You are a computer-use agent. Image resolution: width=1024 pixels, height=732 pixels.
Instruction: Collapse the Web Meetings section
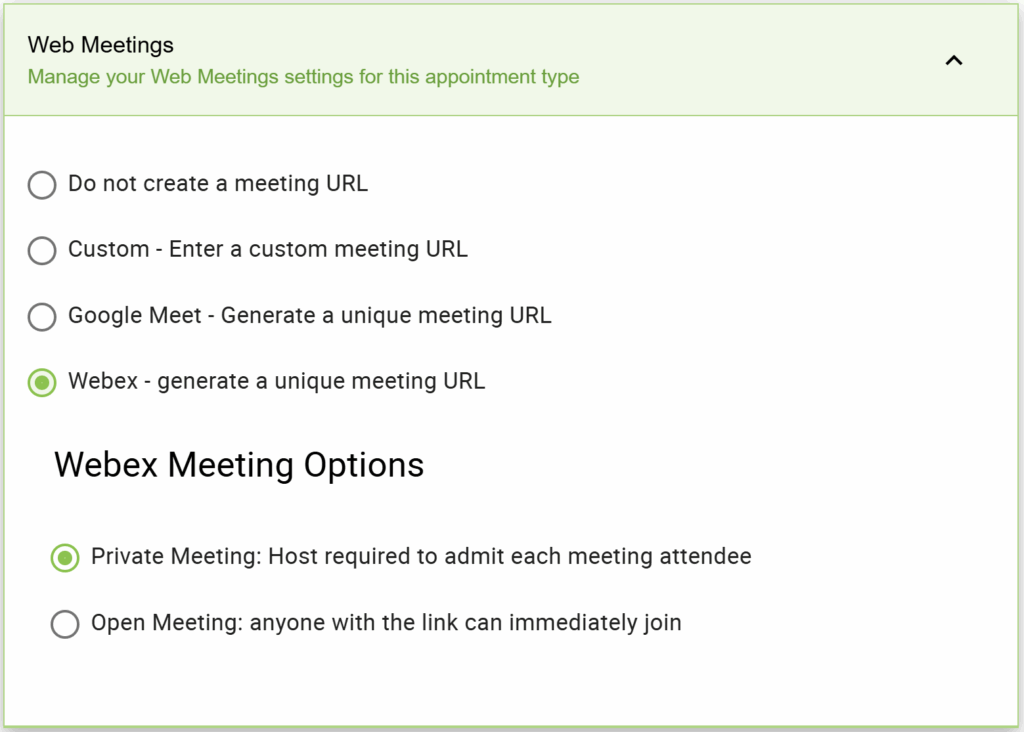(954, 61)
